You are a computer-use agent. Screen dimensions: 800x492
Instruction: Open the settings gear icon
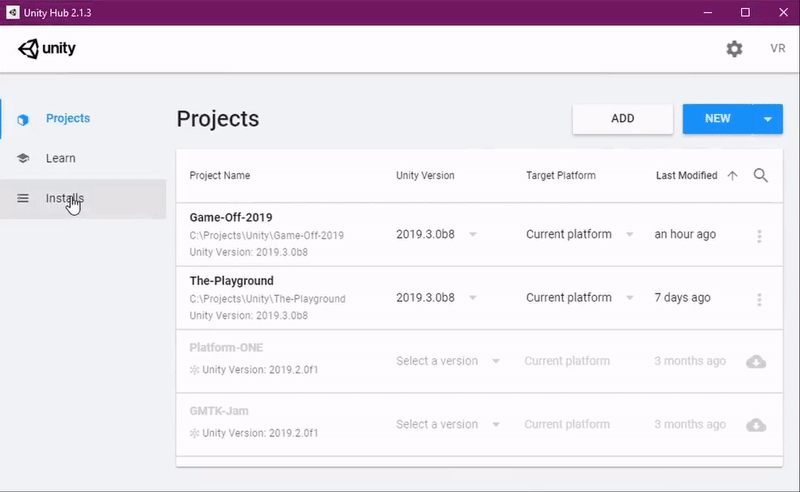point(734,49)
